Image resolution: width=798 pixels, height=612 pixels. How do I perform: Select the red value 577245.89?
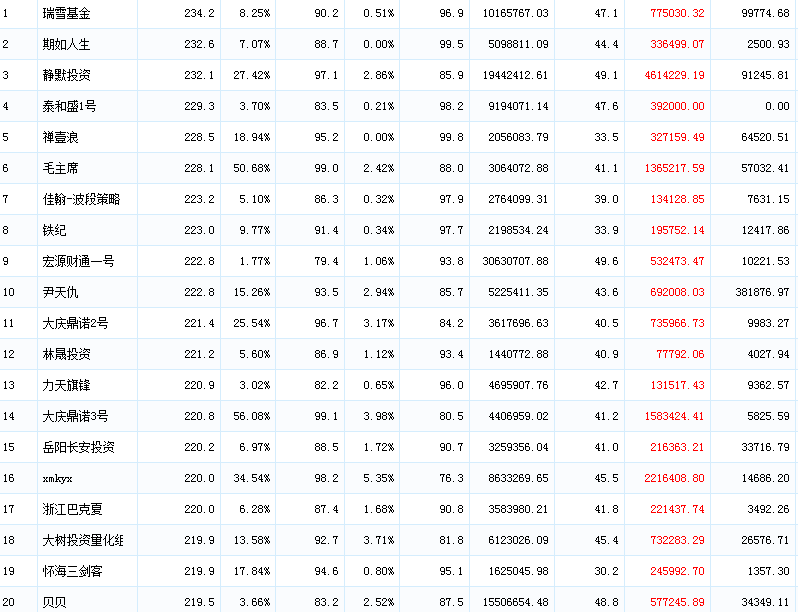point(677,603)
